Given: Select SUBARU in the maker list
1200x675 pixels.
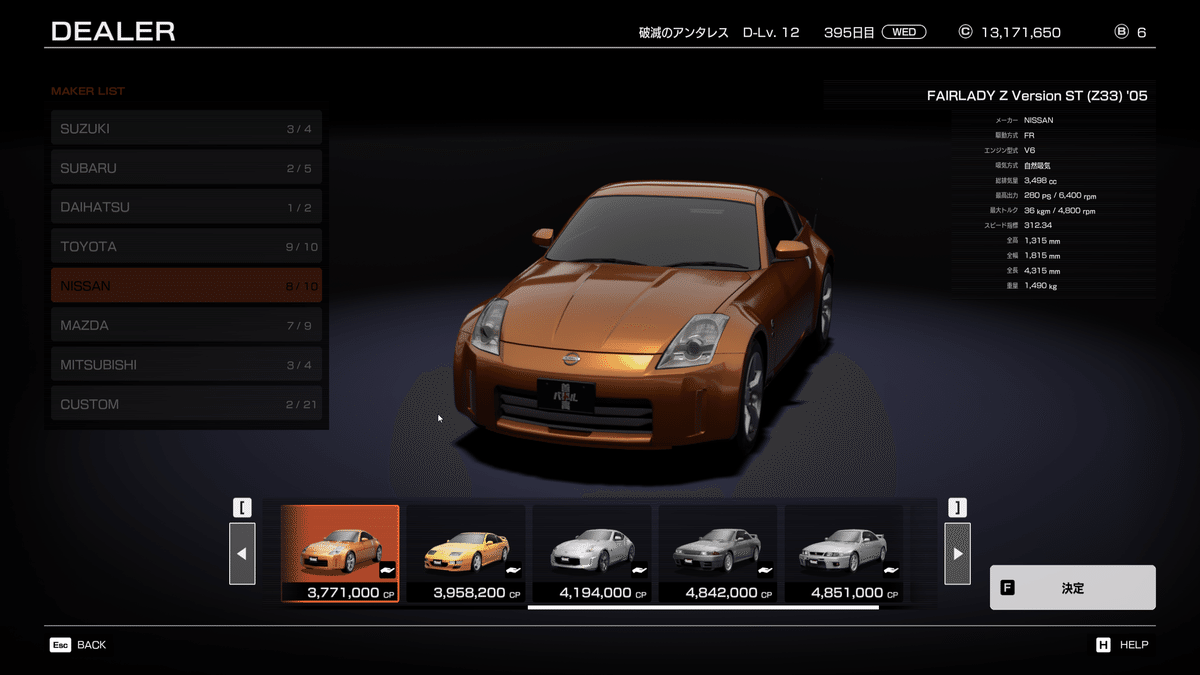Looking at the screenshot, I should pyautogui.click(x=186, y=168).
